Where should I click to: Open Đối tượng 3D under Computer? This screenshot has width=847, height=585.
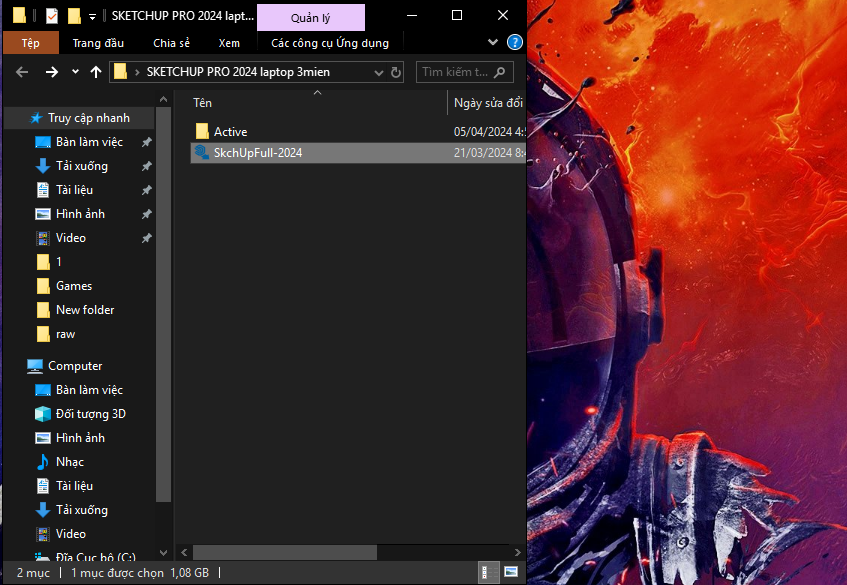[x=90, y=414]
